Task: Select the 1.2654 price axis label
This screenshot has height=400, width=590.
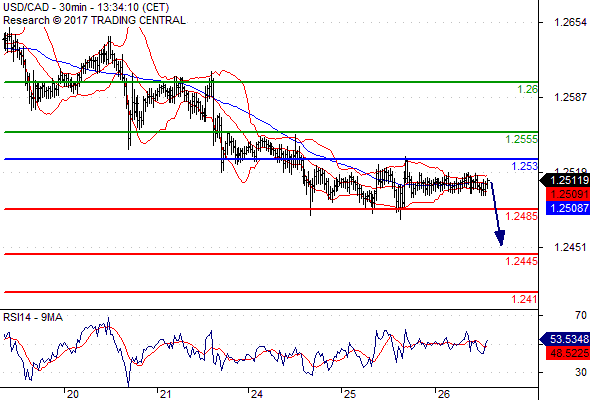Action: (570, 23)
